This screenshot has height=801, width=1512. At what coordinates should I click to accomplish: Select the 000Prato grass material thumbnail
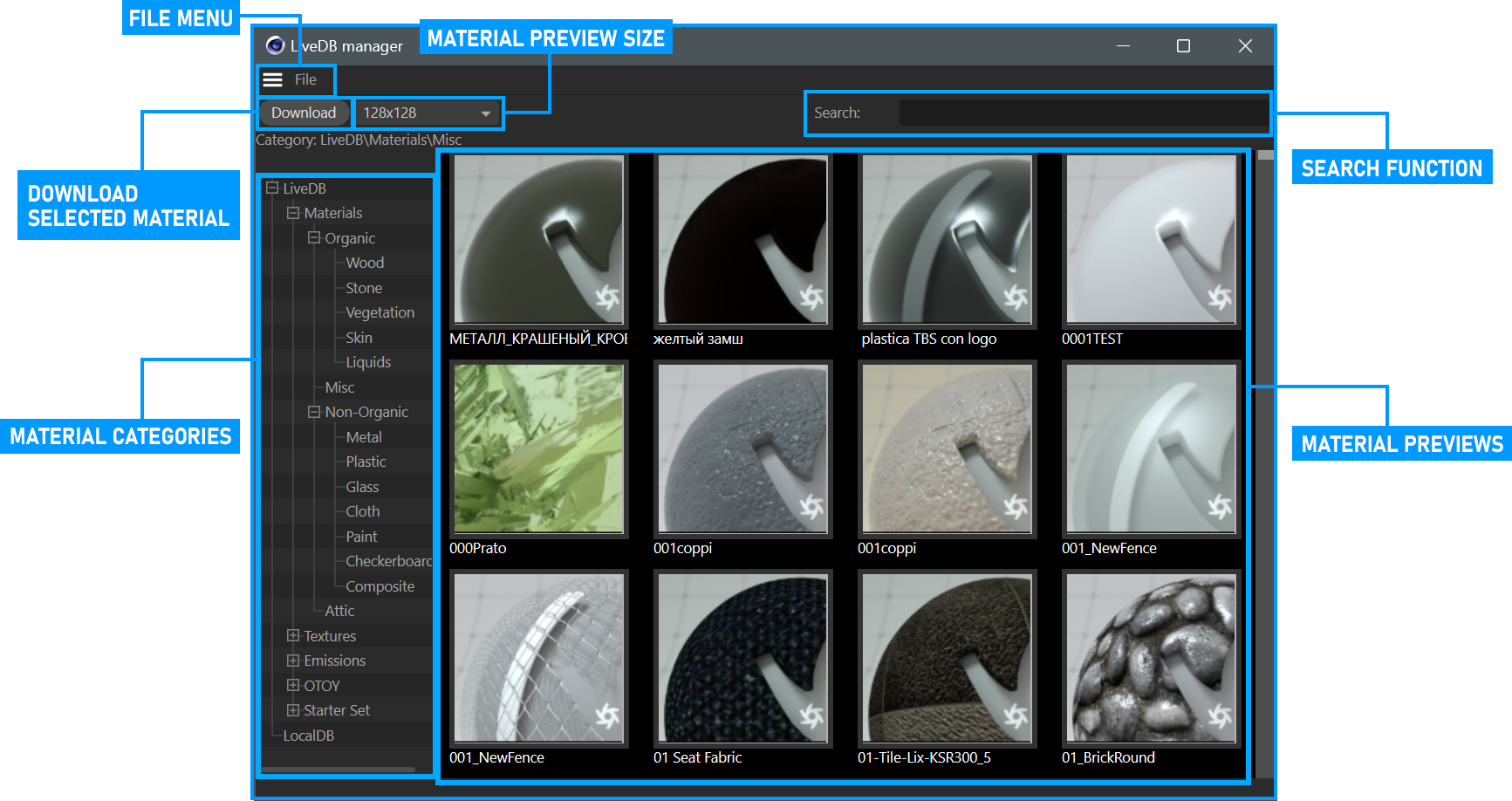tap(539, 448)
